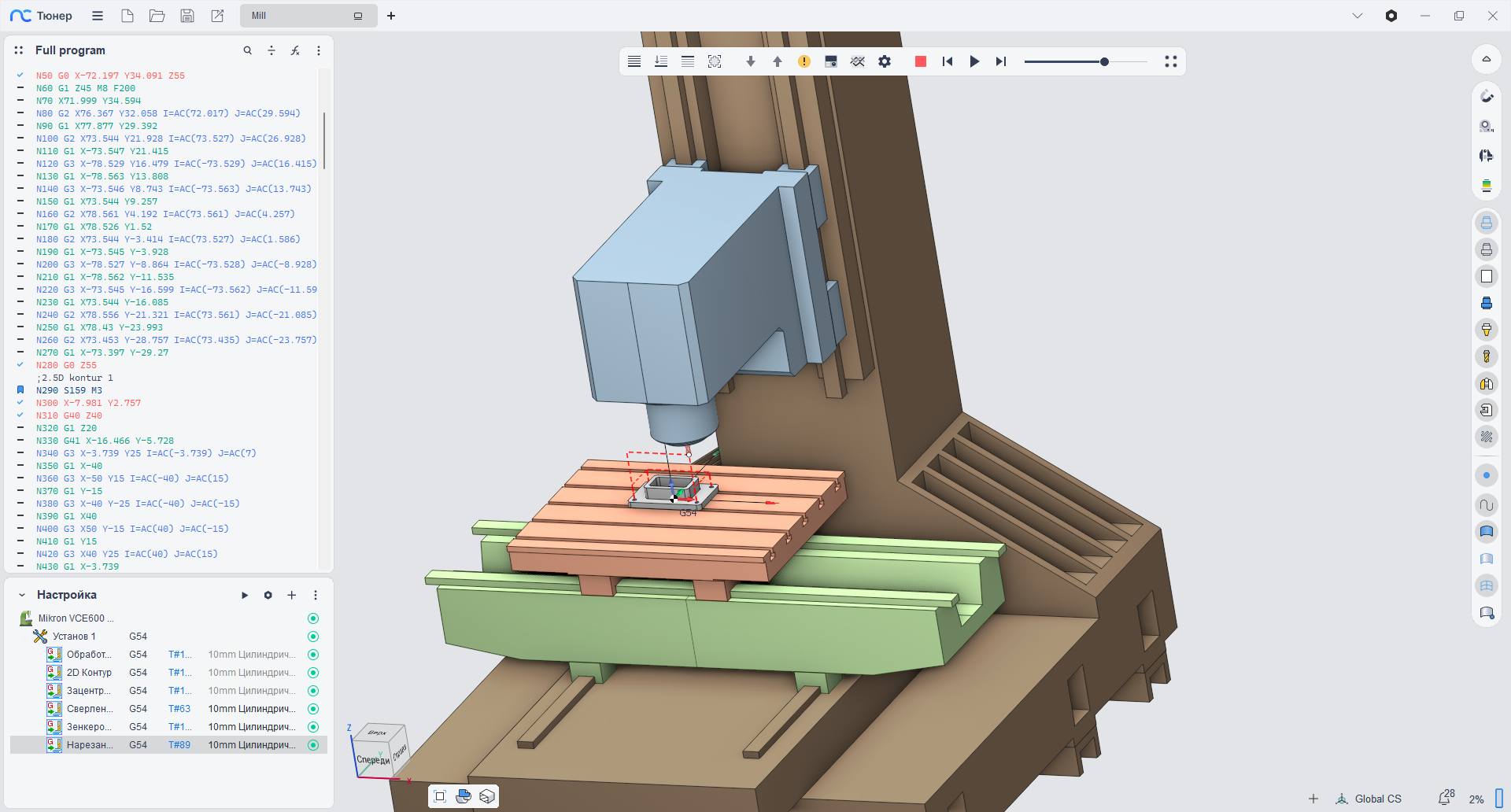Add new item in Настройка panel

(291, 595)
